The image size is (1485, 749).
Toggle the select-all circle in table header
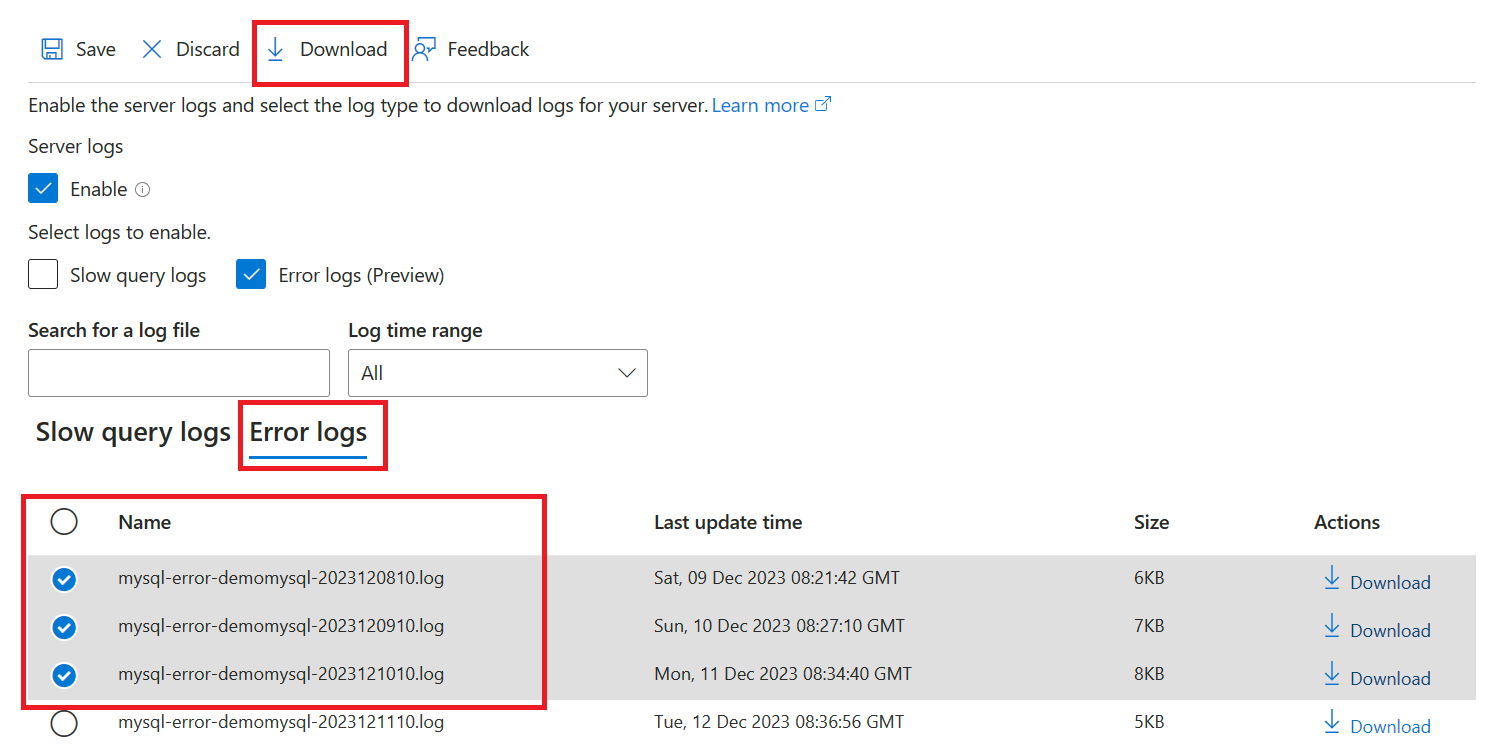64,522
